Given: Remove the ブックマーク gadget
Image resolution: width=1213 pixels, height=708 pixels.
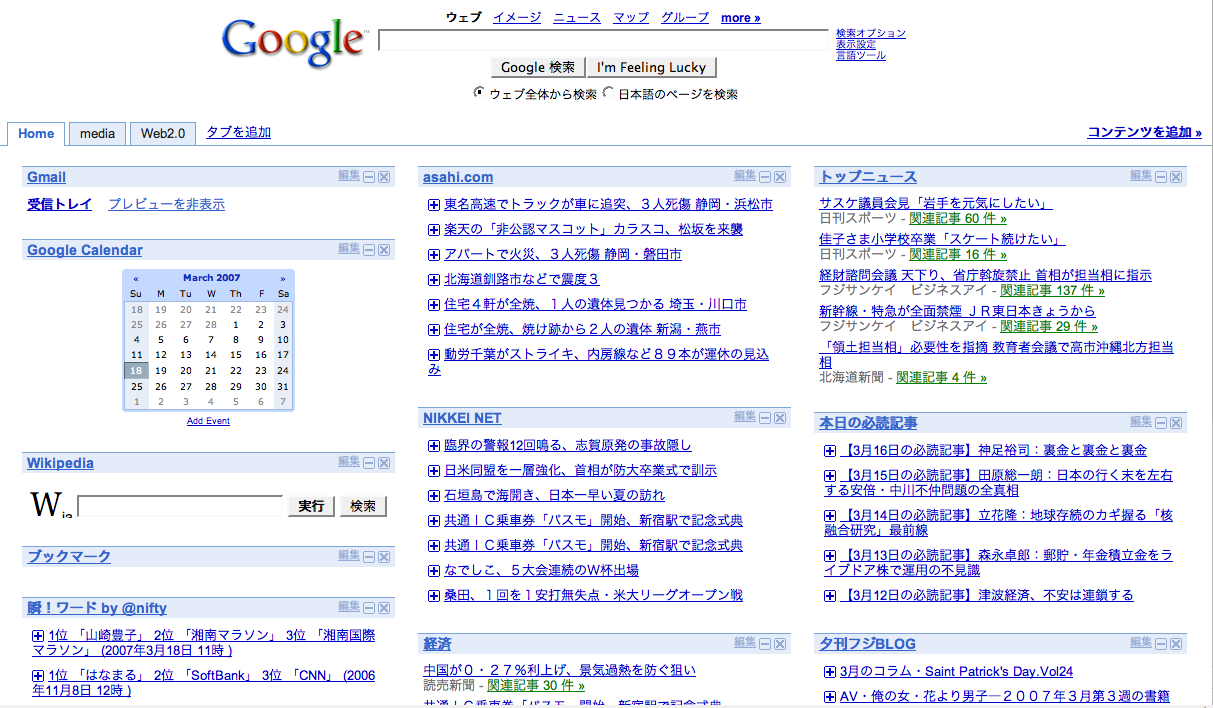Looking at the screenshot, I should click(x=384, y=556).
